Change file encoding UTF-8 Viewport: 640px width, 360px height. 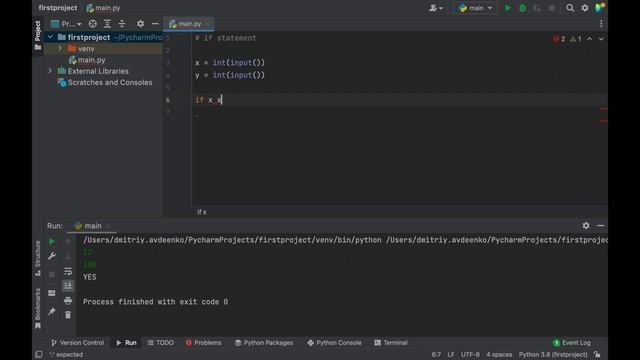tap(470, 355)
